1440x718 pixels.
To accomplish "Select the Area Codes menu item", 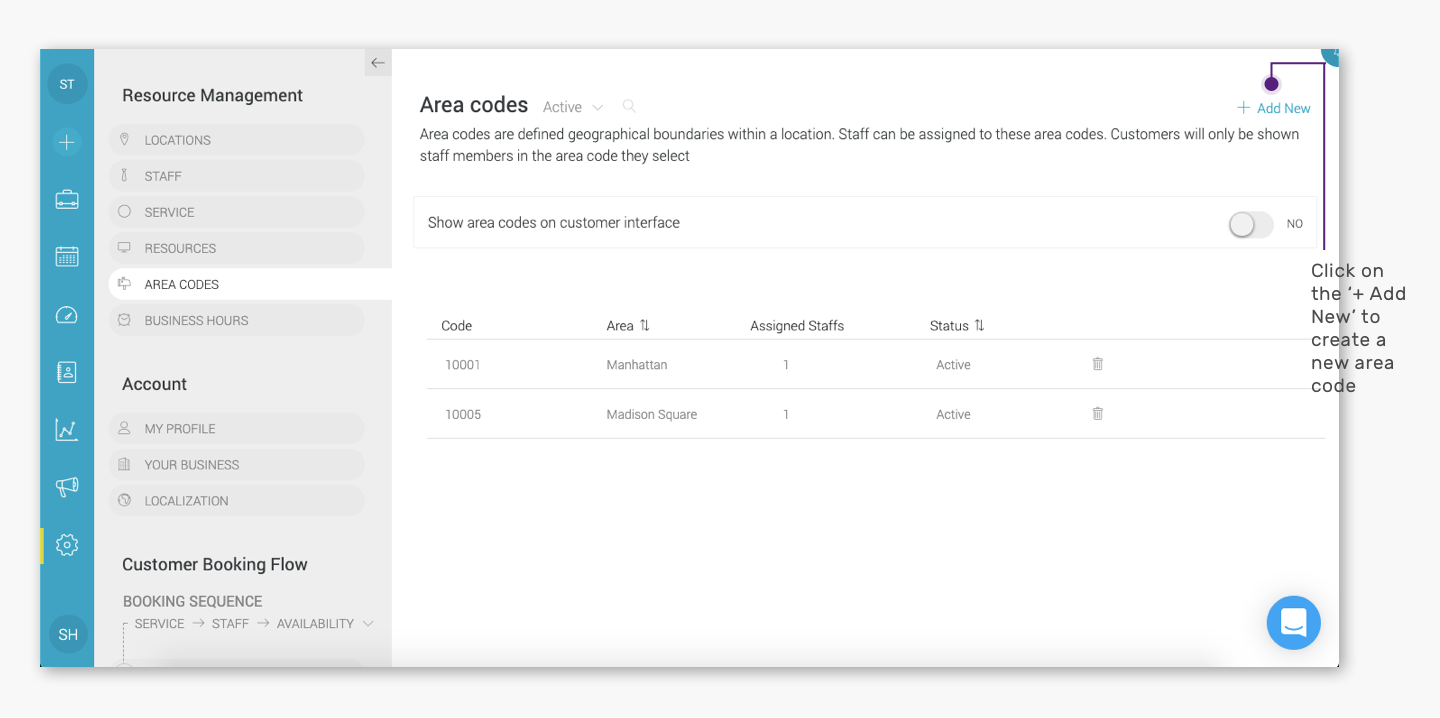I will coord(250,284).
